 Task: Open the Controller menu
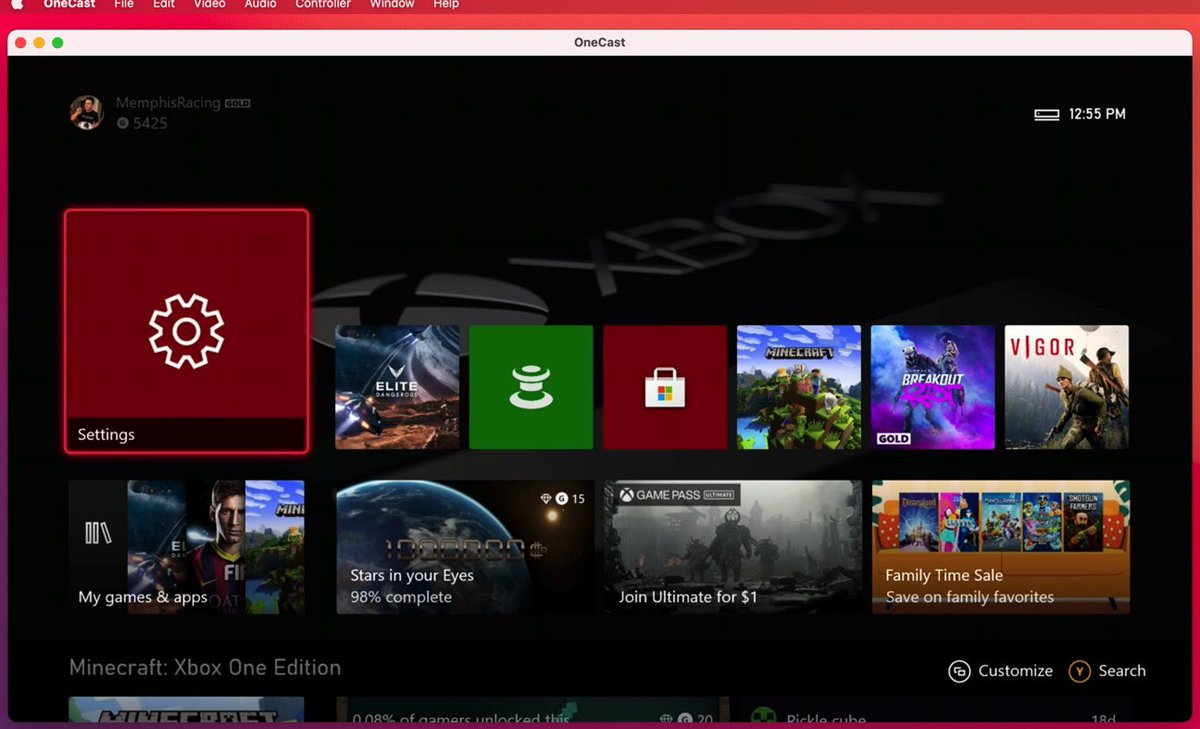point(323,4)
